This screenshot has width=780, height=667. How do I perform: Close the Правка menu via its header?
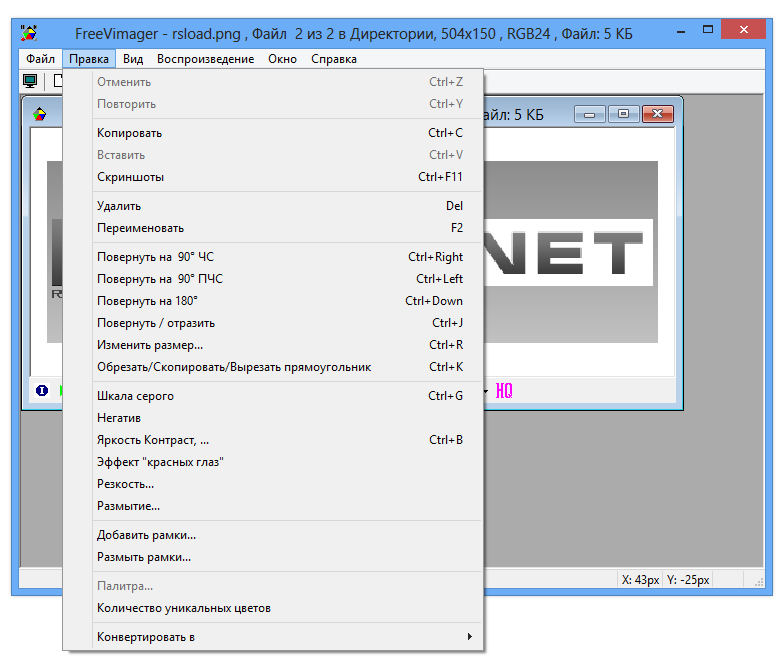pos(89,59)
